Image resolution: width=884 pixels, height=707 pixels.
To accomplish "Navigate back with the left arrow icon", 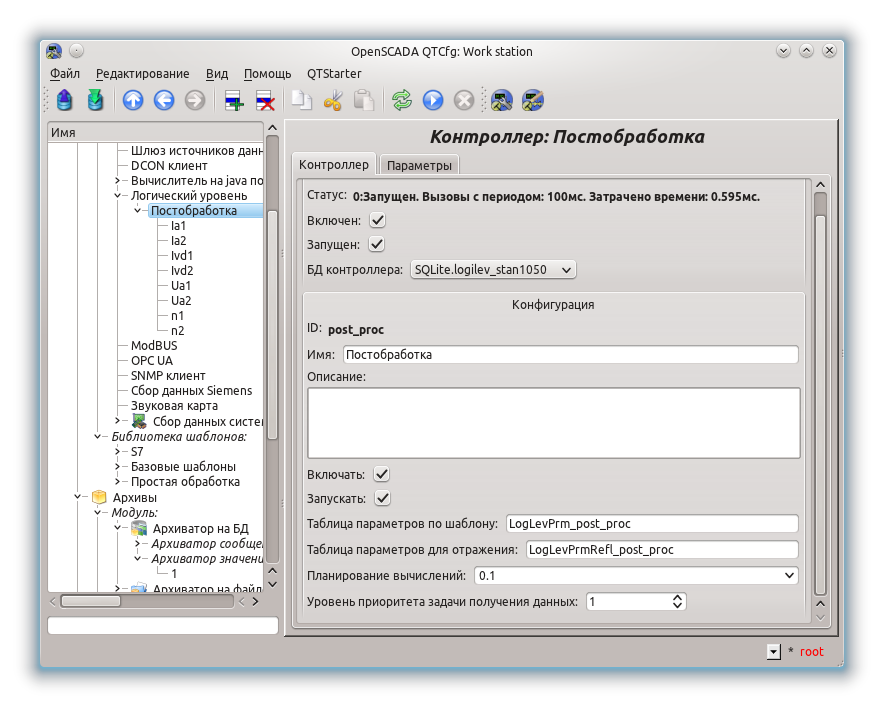I will 164,100.
